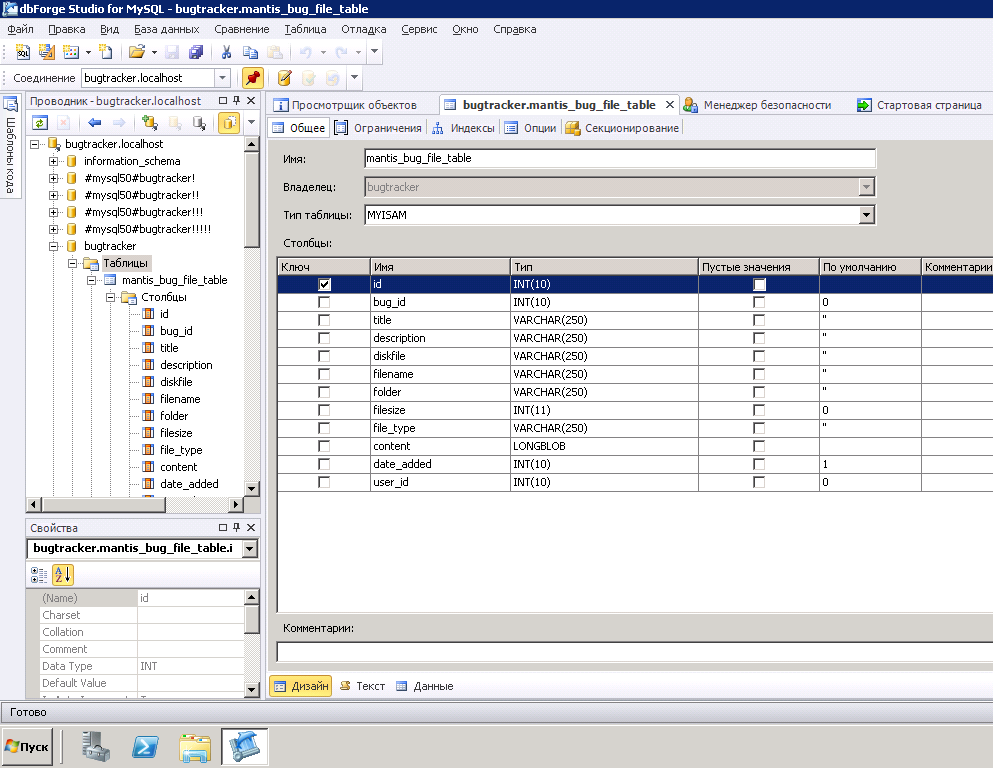Viewport: 993px width, 768px height.
Task: Click the alphabetical sort icon in properties
Action: [62, 574]
